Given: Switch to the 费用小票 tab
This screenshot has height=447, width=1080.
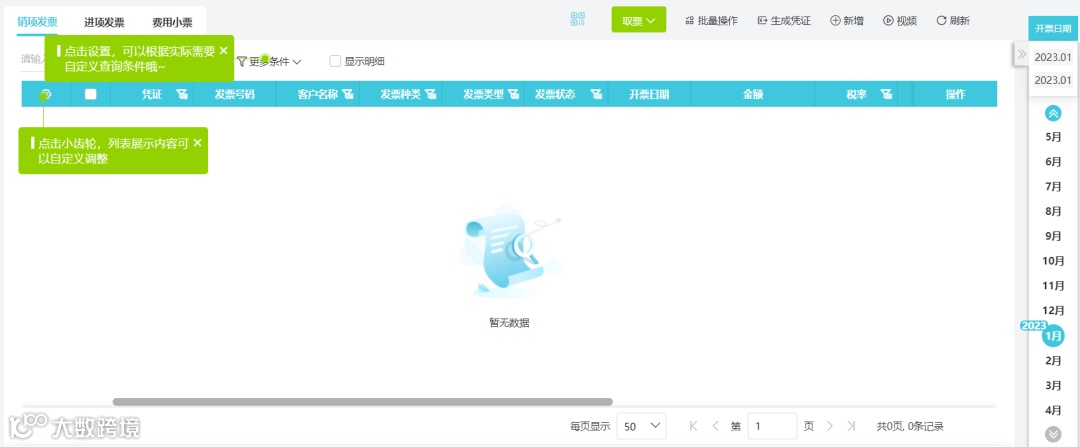Looking at the screenshot, I should tap(172, 22).
